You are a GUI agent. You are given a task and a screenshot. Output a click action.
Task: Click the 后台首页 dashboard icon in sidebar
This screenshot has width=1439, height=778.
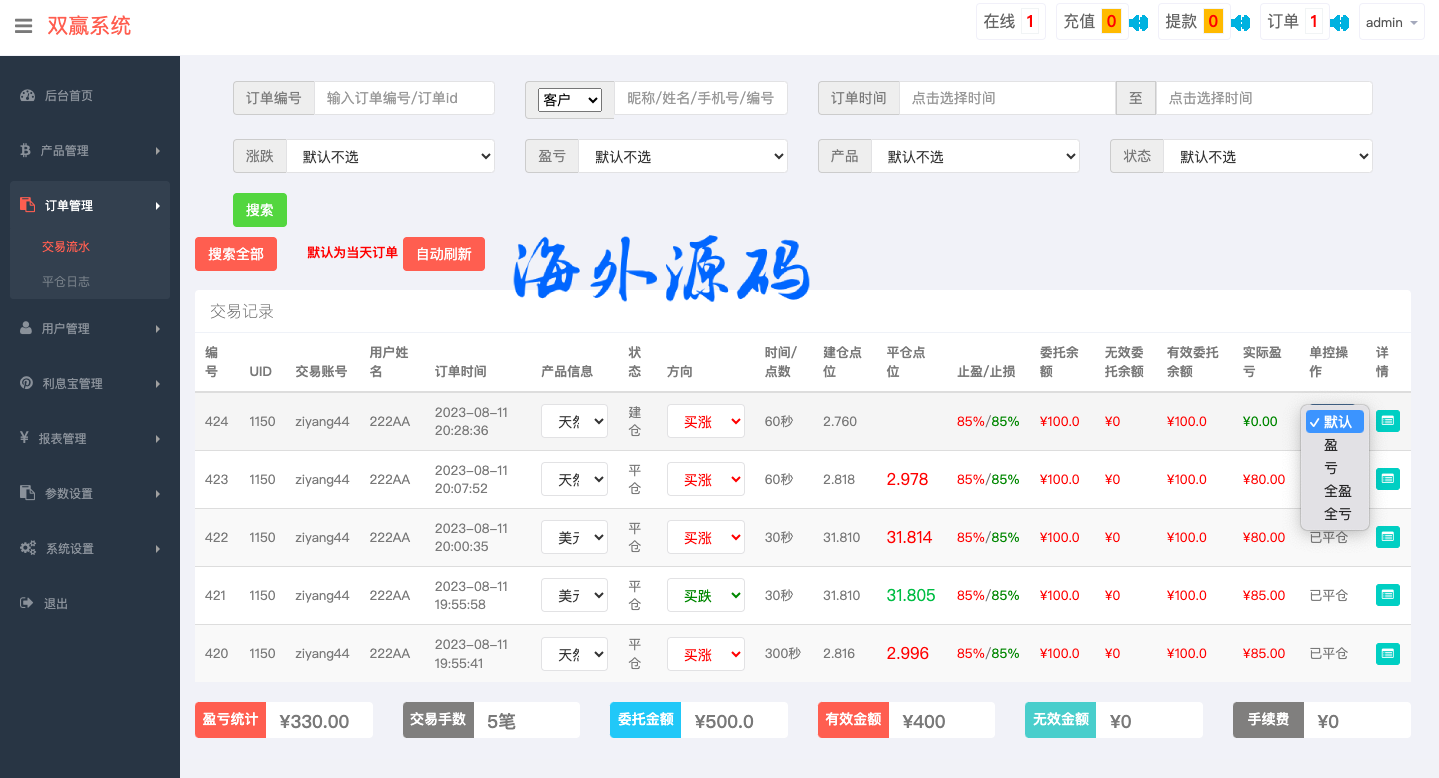[x=27, y=96]
